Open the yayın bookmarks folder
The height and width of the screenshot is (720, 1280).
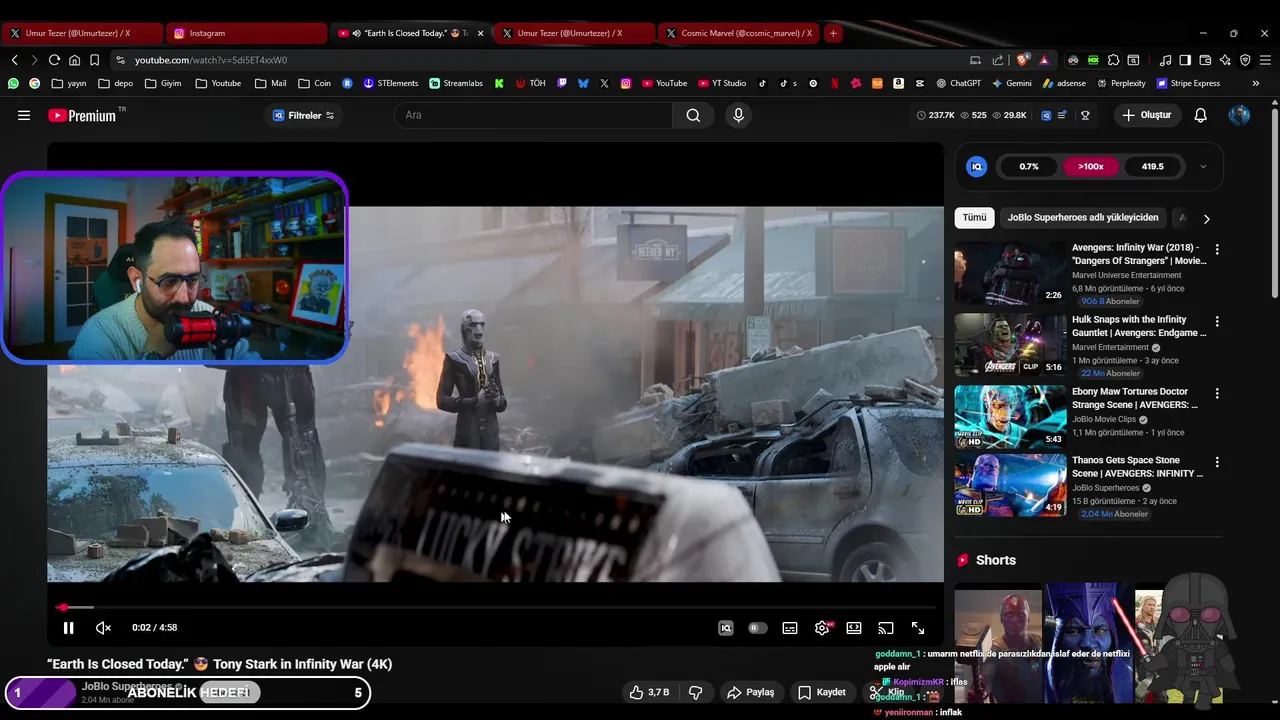point(69,83)
